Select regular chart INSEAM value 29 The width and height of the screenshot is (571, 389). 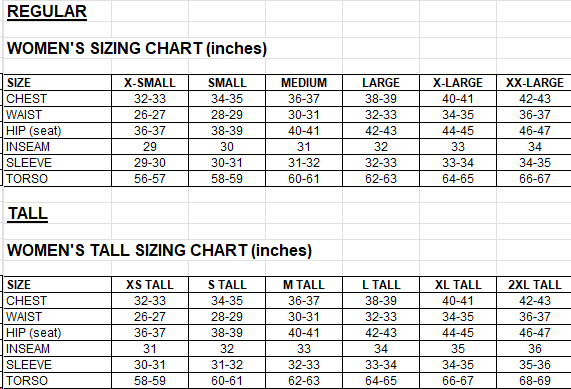(150, 147)
